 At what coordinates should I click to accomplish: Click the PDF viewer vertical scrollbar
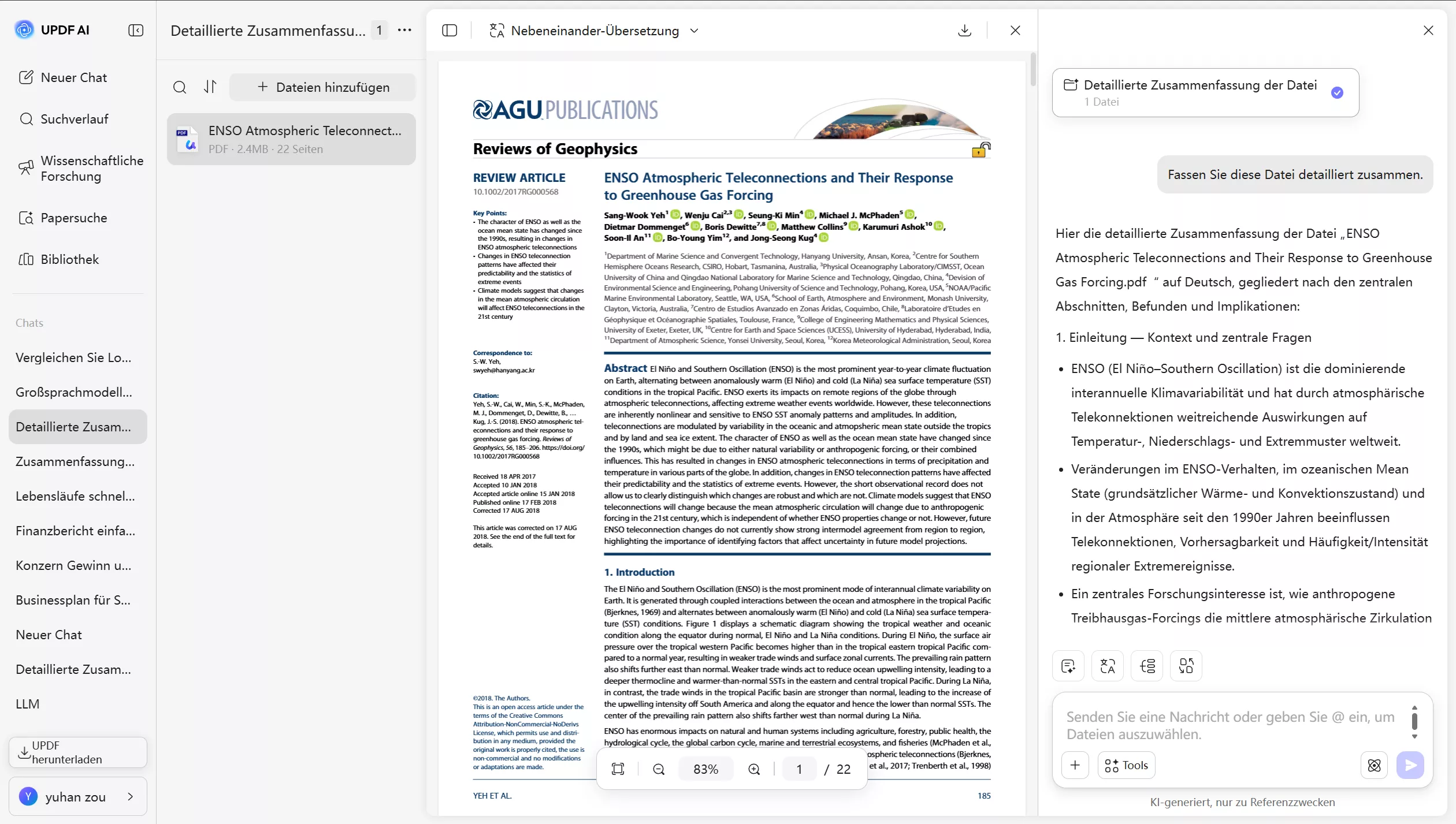[x=1033, y=69]
